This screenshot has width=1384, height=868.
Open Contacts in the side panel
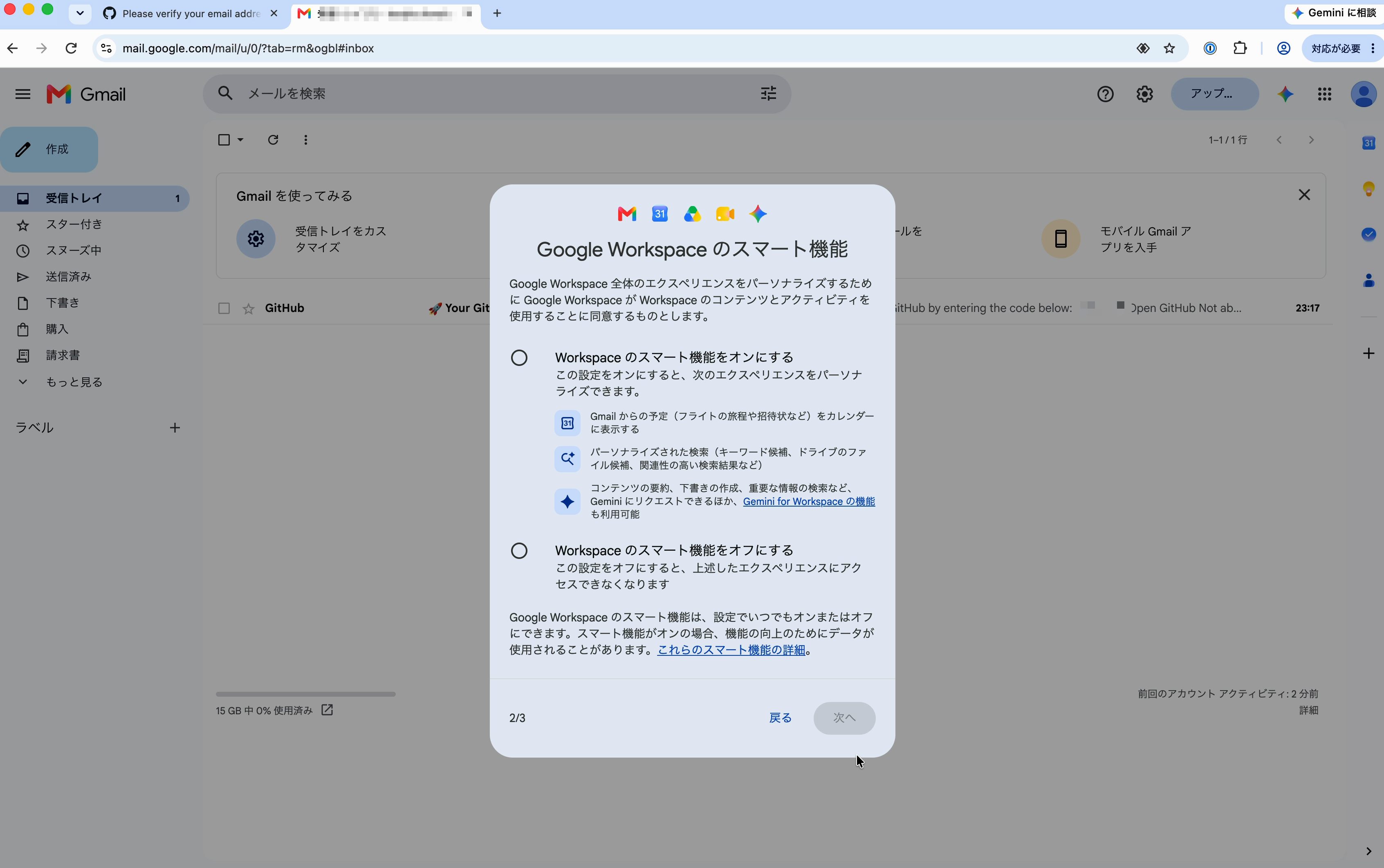click(x=1368, y=280)
